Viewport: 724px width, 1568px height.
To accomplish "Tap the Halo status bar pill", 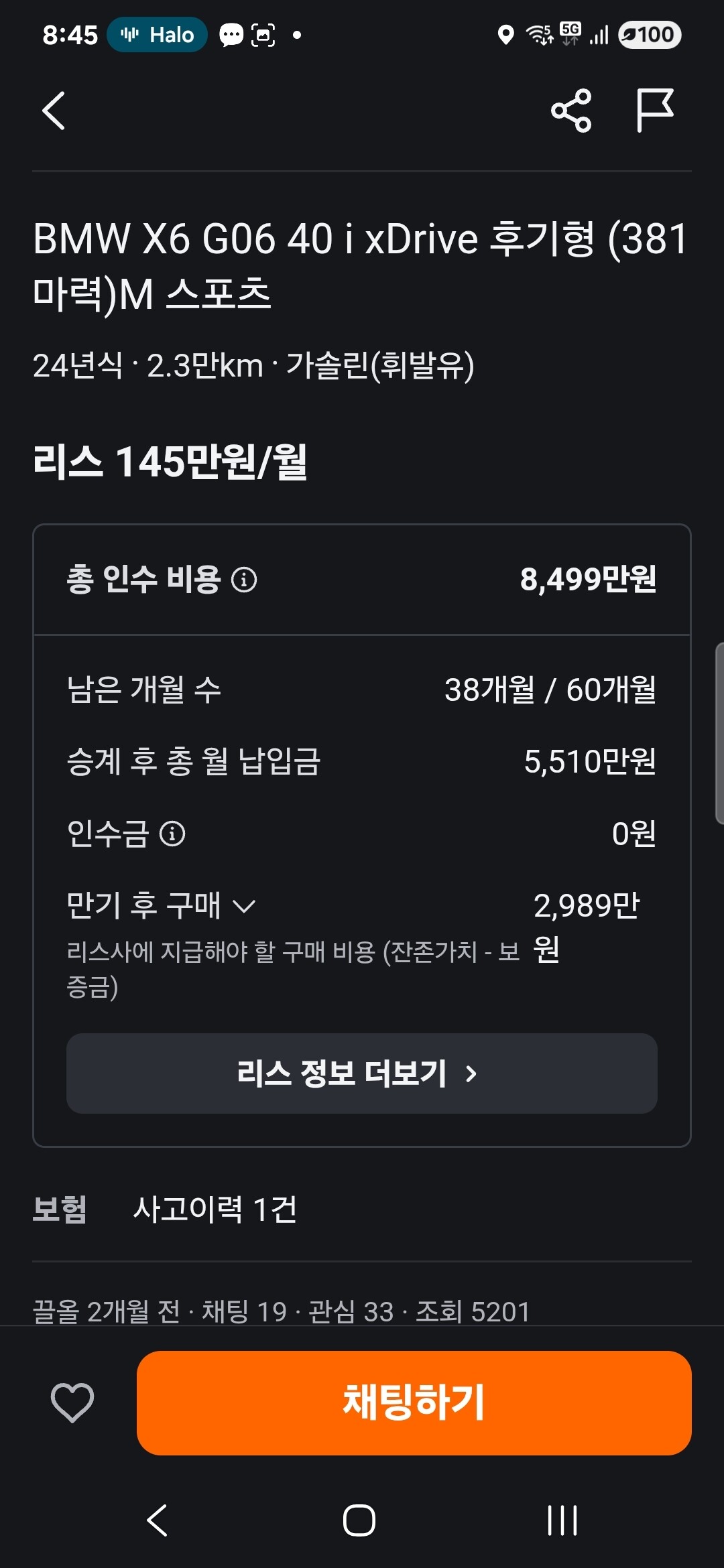I will (157, 35).
